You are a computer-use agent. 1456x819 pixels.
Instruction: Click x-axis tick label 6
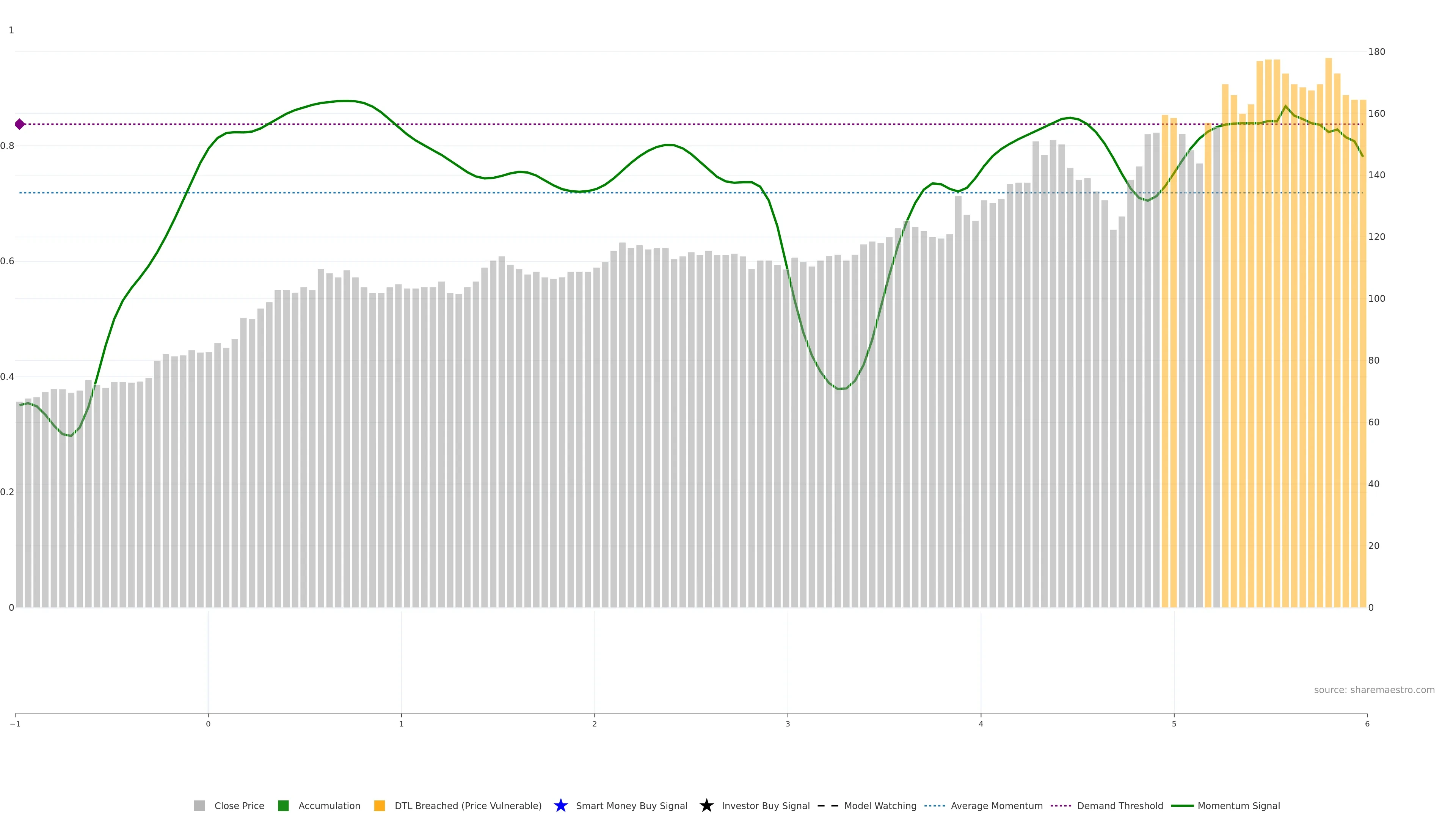click(1367, 724)
